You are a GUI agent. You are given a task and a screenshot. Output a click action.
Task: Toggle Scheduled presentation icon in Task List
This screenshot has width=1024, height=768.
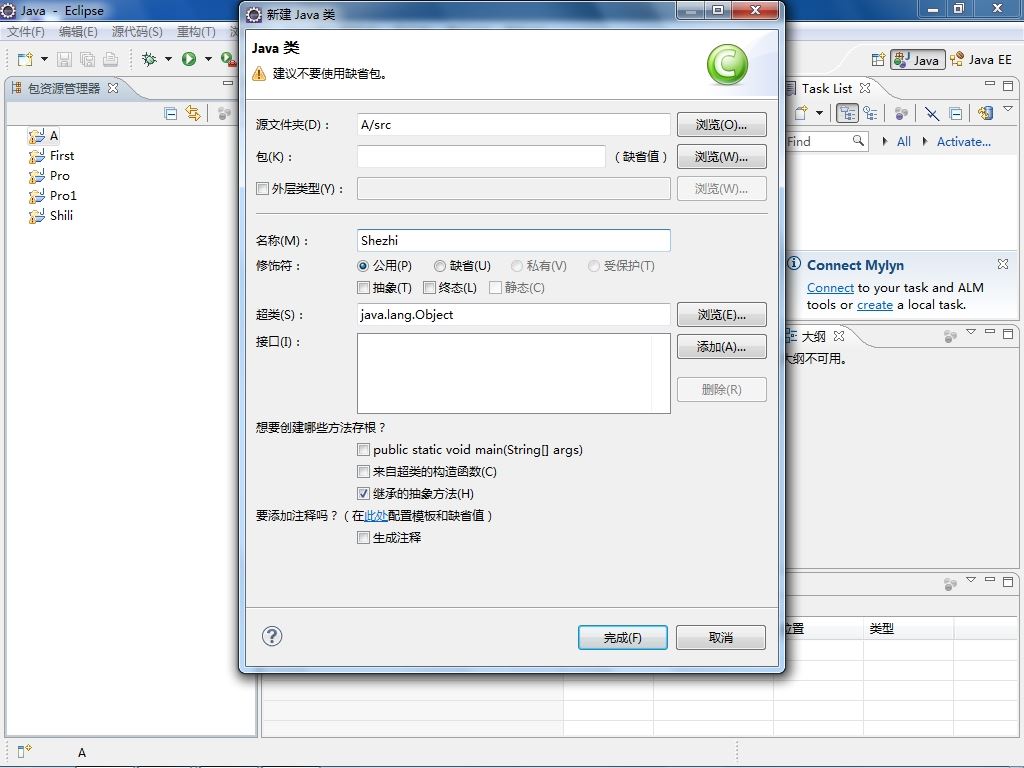click(x=870, y=114)
